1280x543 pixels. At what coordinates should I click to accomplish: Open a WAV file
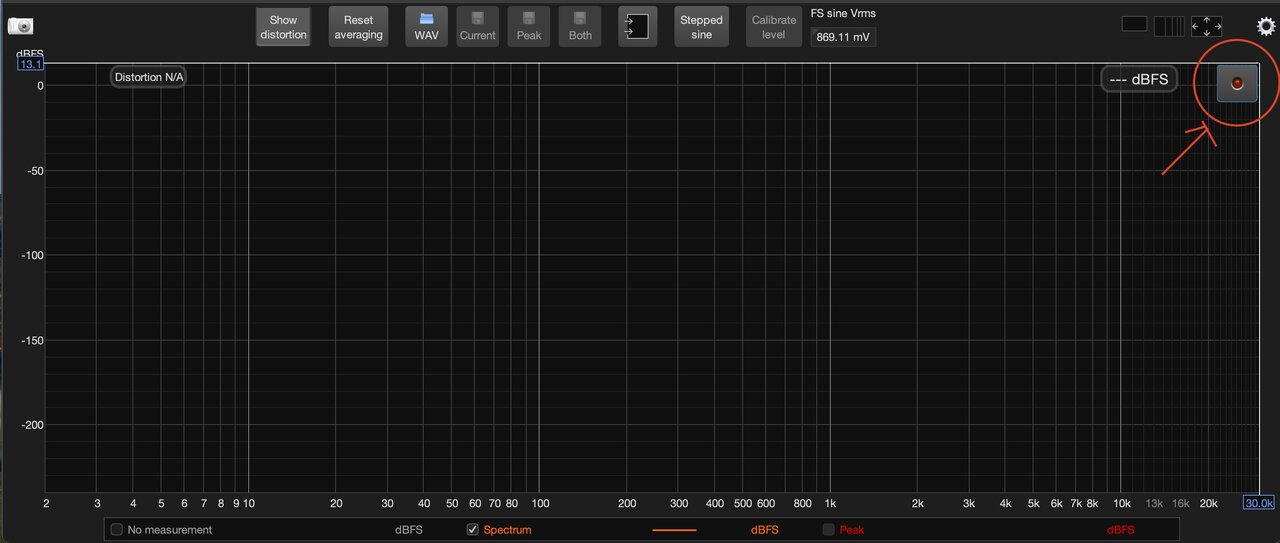pyautogui.click(x=426, y=27)
